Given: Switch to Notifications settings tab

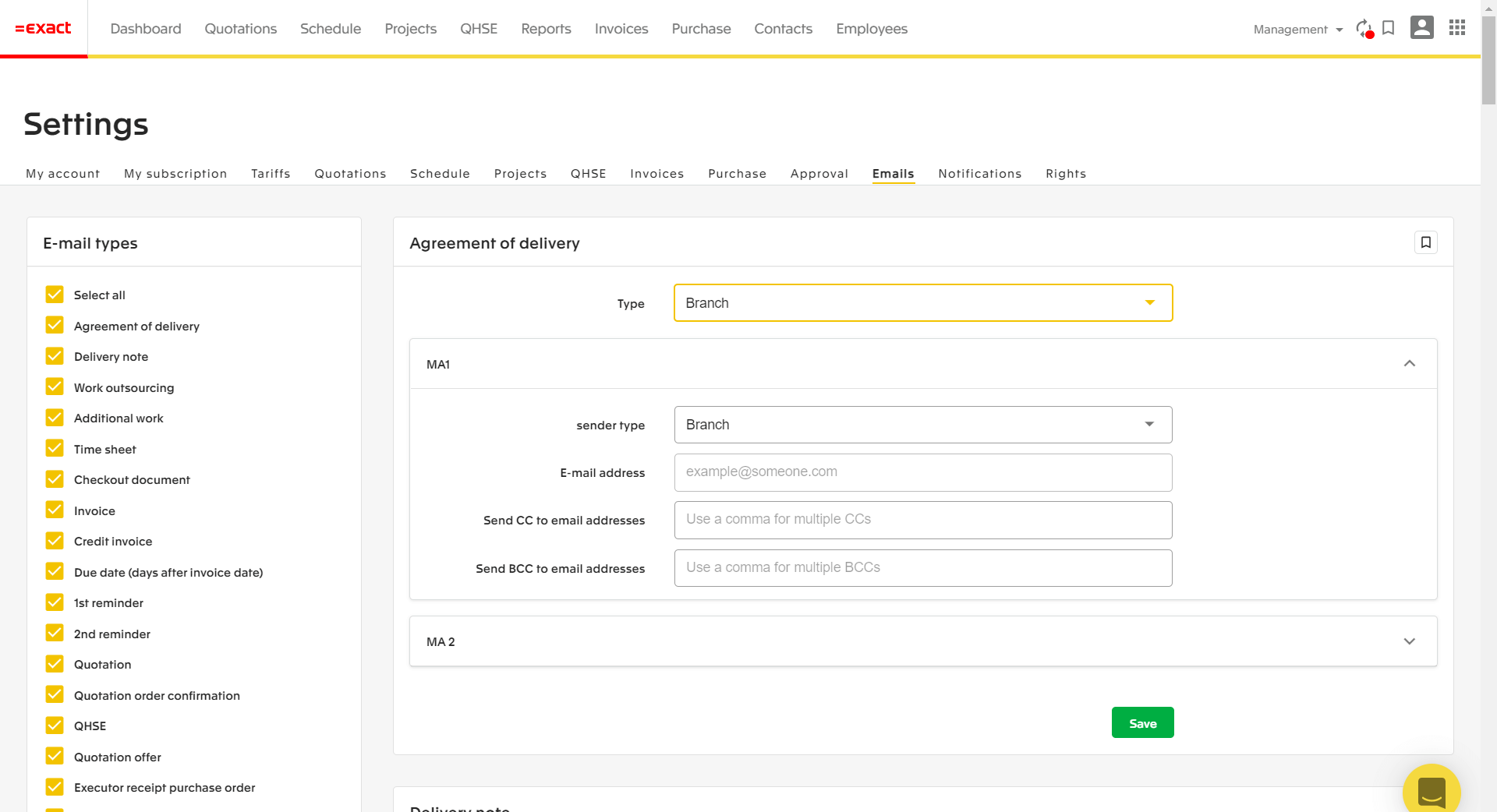Looking at the screenshot, I should point(980,173).
